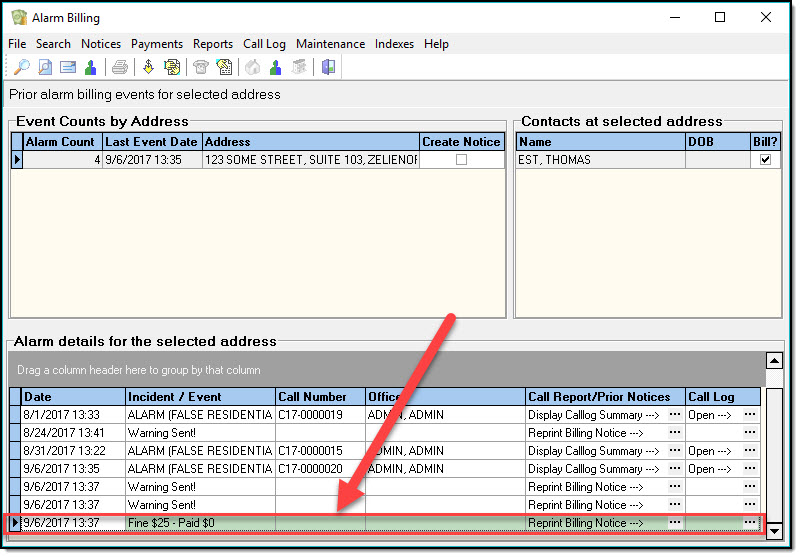Sort by the Alarm Count column header
Viewport: 800px width, 557px height.
60,142
